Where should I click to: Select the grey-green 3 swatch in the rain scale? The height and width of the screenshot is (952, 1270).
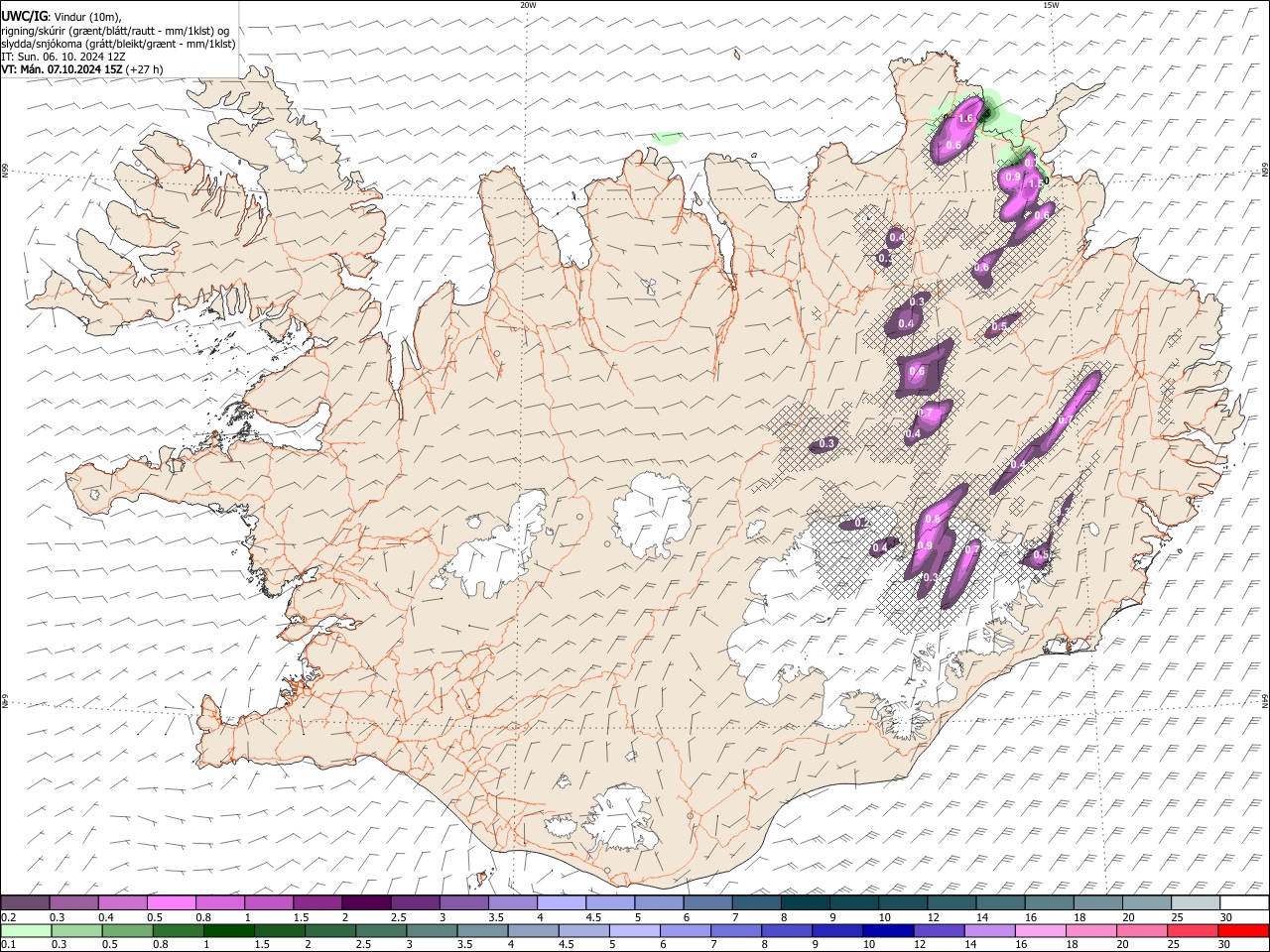pyautogui.click(x=432, y=930)
